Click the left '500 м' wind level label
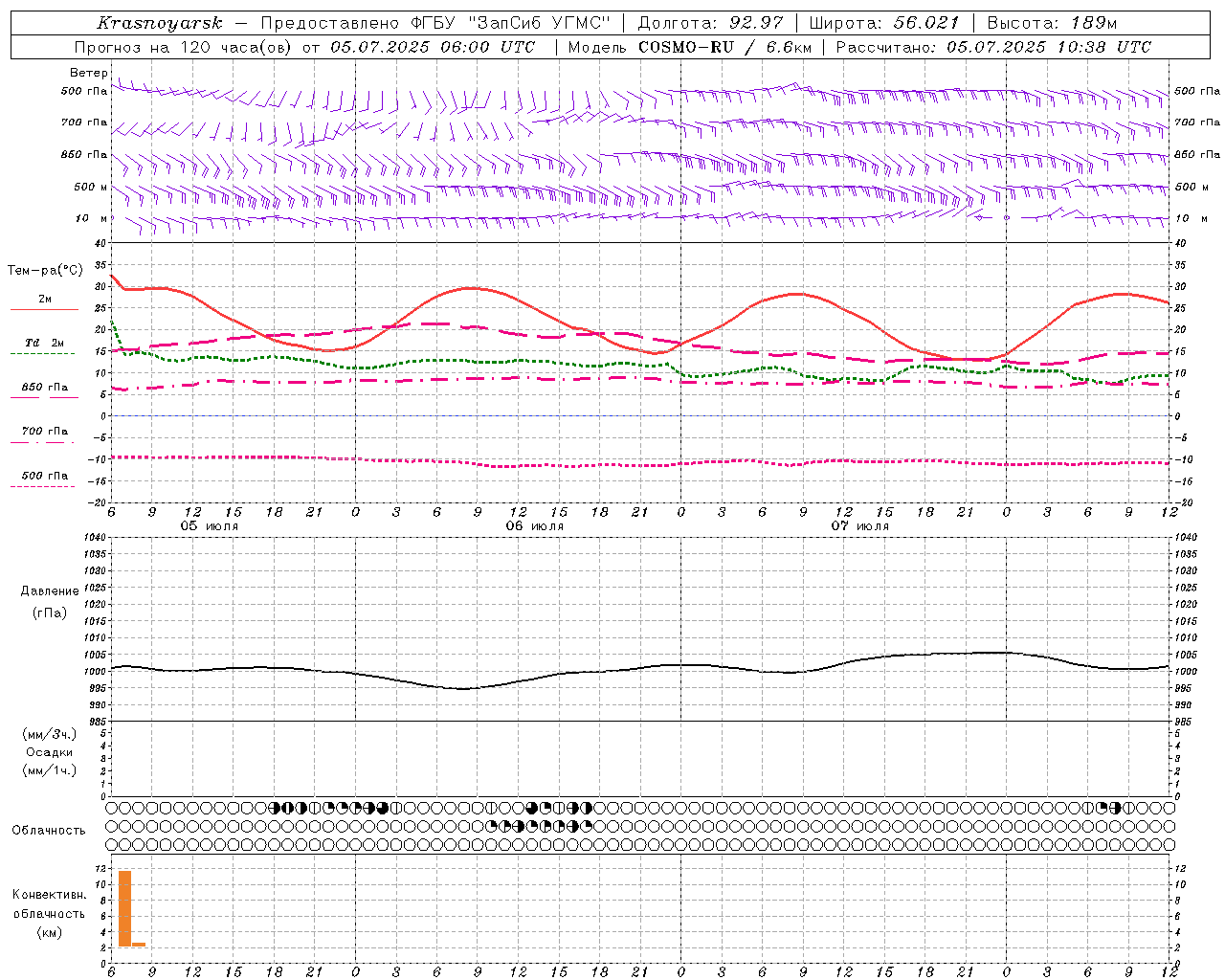The height and width of the screenshot is (980, 1225). (x=91, y=187)
